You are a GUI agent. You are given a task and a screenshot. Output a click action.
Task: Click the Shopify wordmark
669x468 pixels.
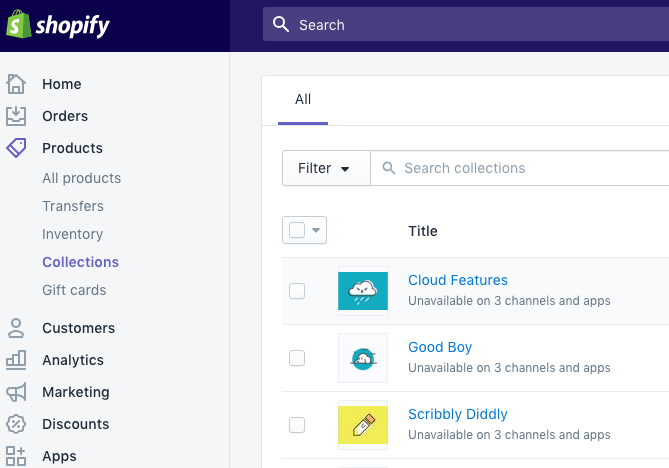pyautogui.click(x=73, y=26)
